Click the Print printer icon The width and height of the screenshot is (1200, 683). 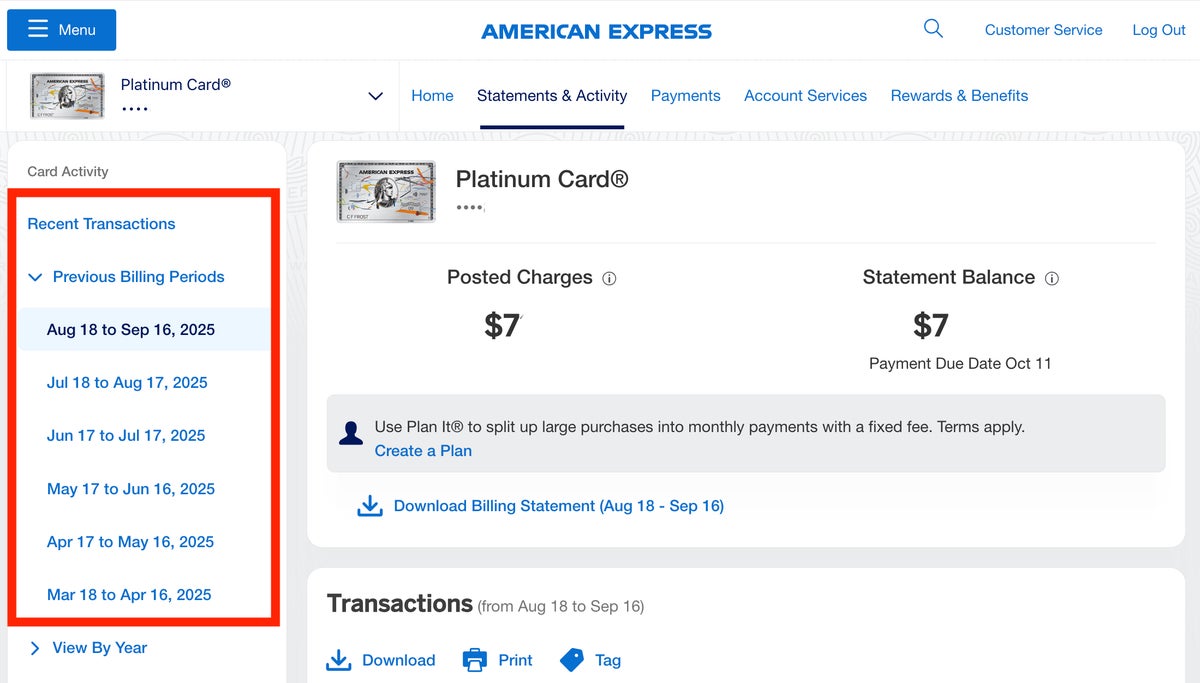[x=474, y=660]
